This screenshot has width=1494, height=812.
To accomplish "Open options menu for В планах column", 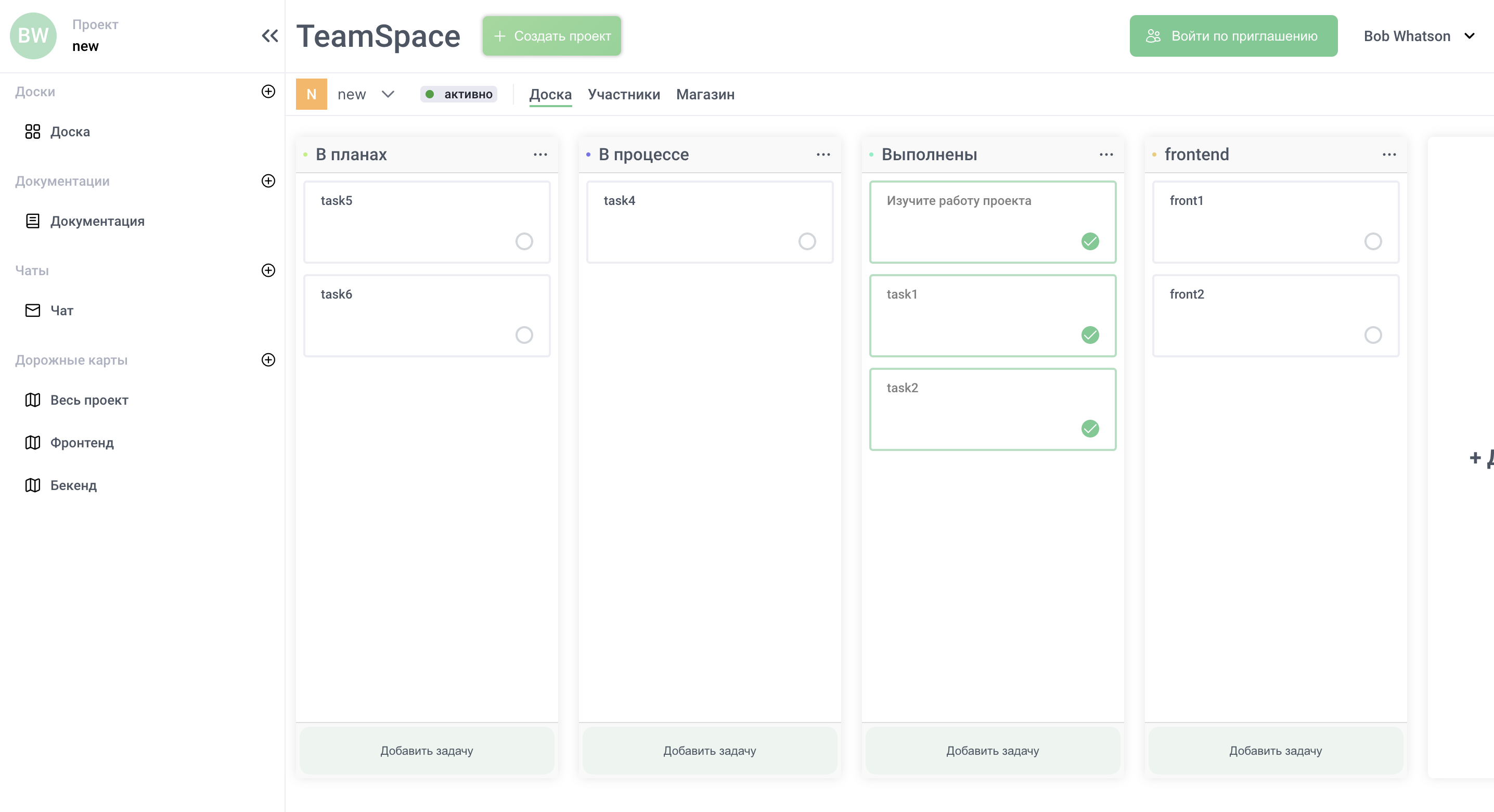I will coord(540,154).
